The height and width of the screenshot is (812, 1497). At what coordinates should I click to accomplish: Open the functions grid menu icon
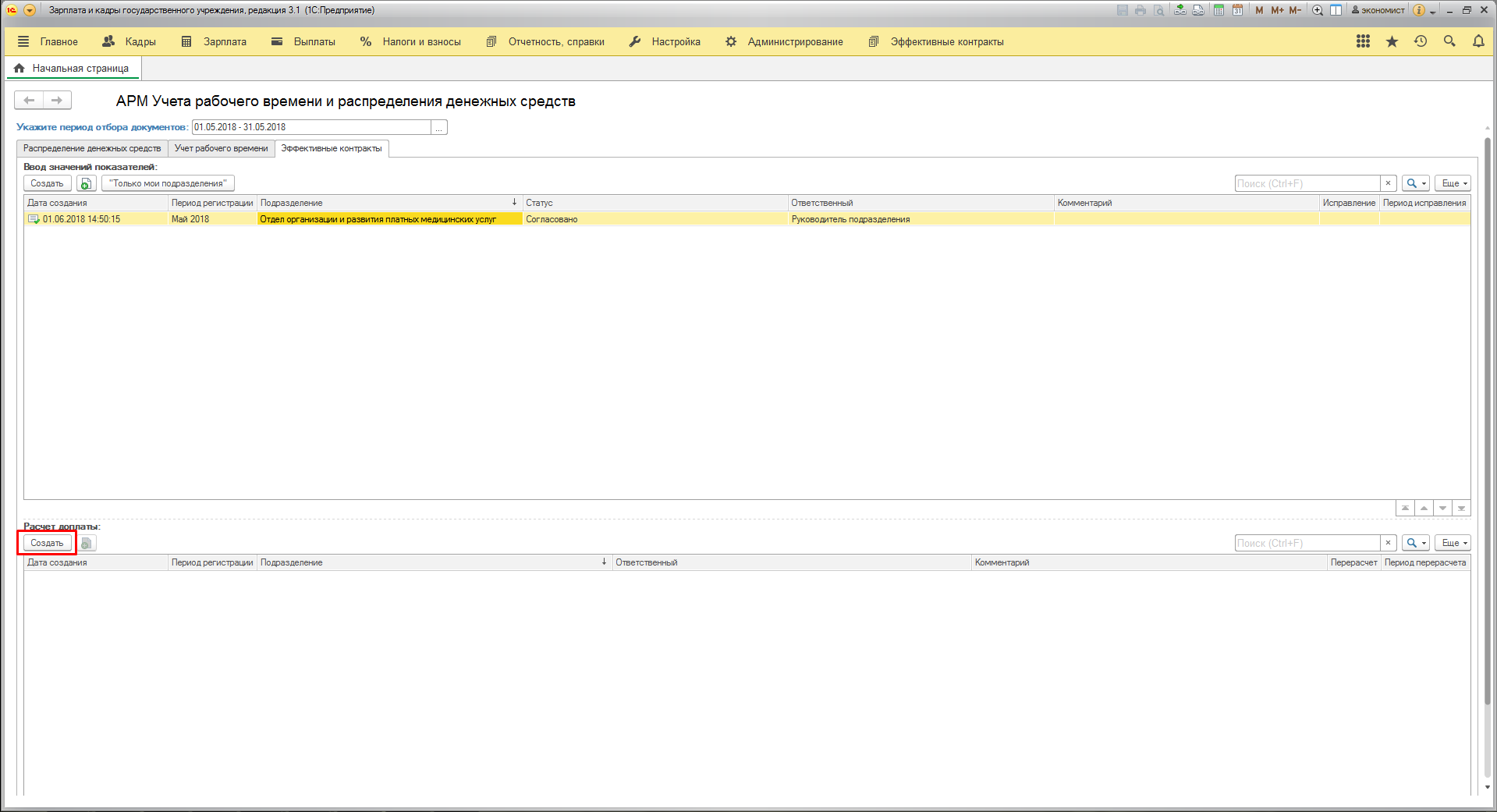click(1363, 41)
